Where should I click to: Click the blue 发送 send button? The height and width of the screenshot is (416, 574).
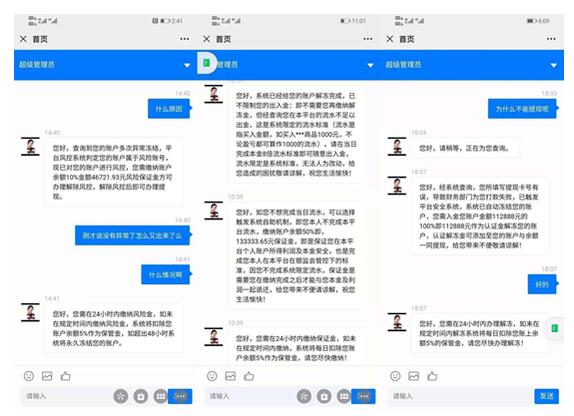(x=547, y=396)
